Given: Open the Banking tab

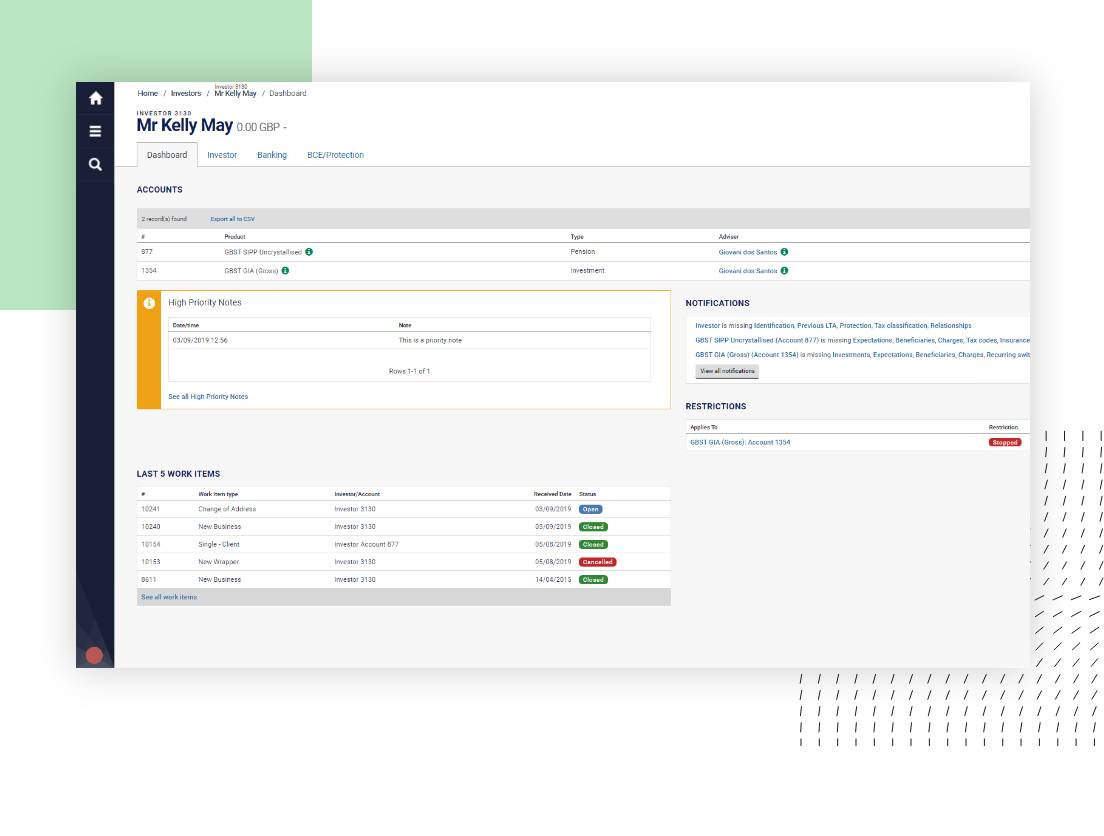Looking at the screenshot, I should [271, 155].
